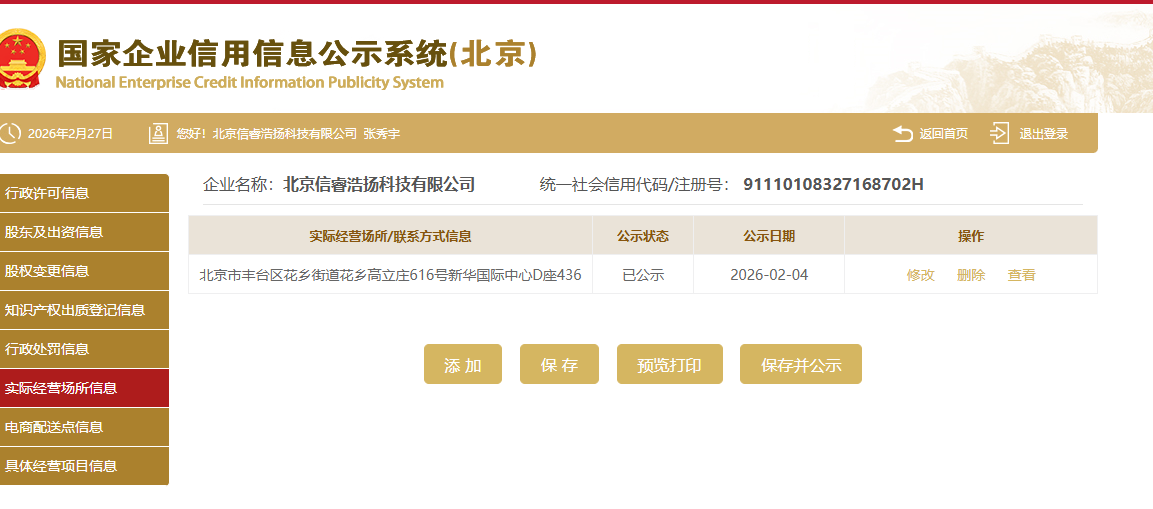Open 行政许可信息 in sidebar
This screenshot has height=509, width=1153.
click(x=84, y=193)
